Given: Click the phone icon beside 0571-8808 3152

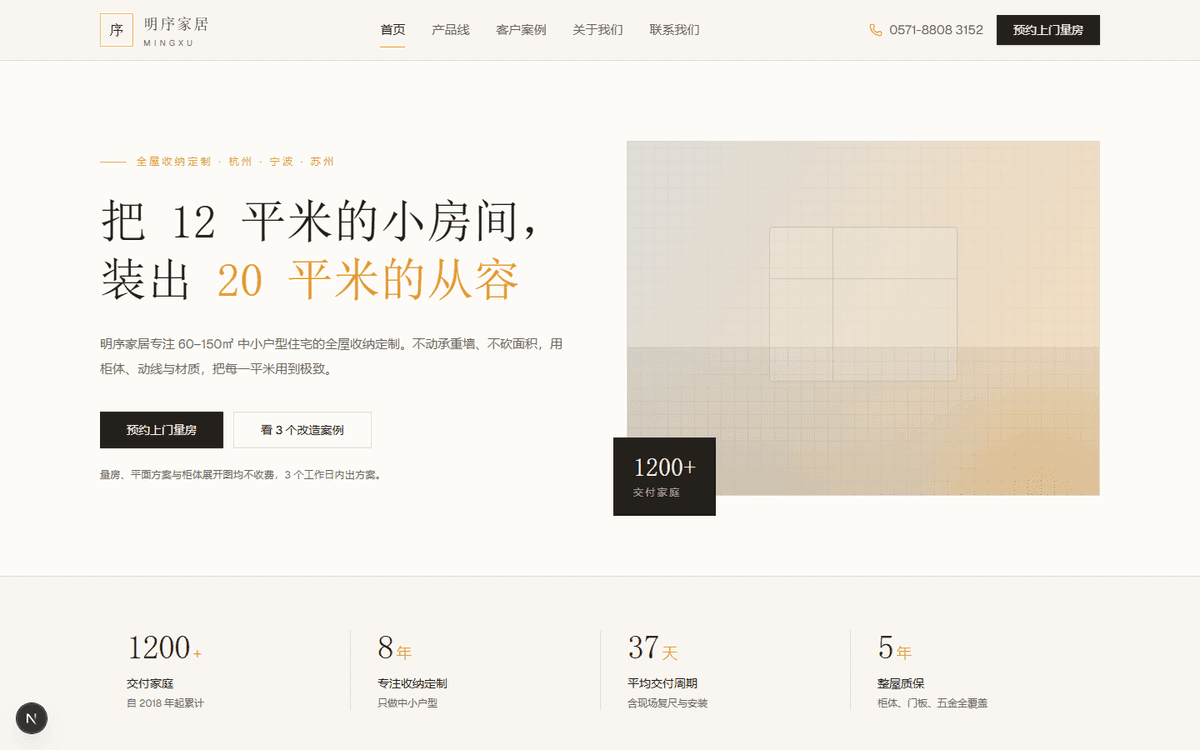Looking at the screenshot, I should pos(876,30).
